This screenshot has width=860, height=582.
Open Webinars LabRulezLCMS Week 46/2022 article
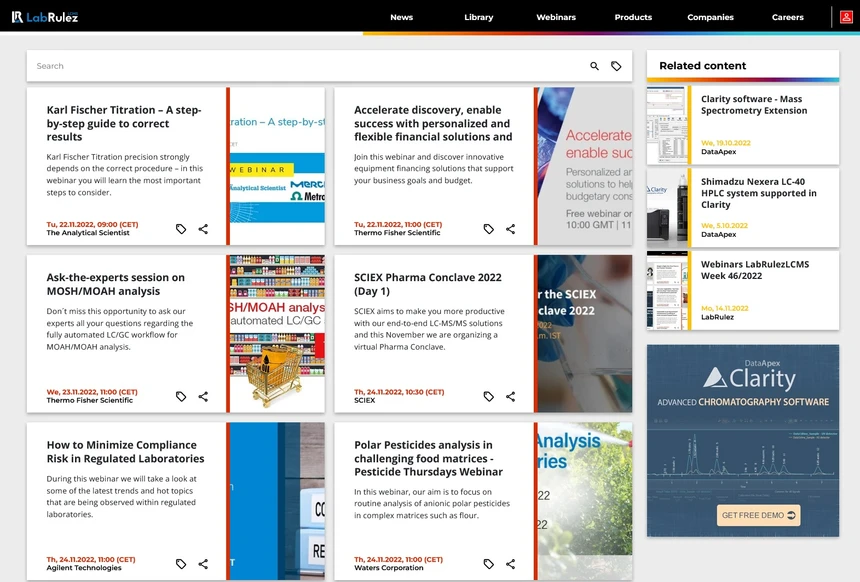[755, 270]
